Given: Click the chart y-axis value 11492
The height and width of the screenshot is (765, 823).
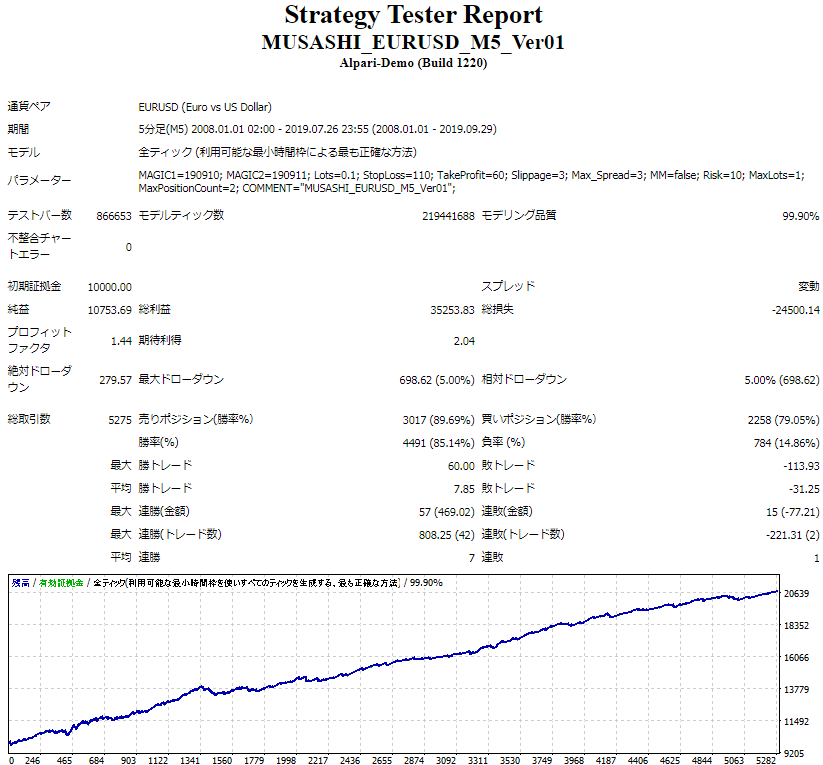Looking at the screenshot, I should 796,722.
